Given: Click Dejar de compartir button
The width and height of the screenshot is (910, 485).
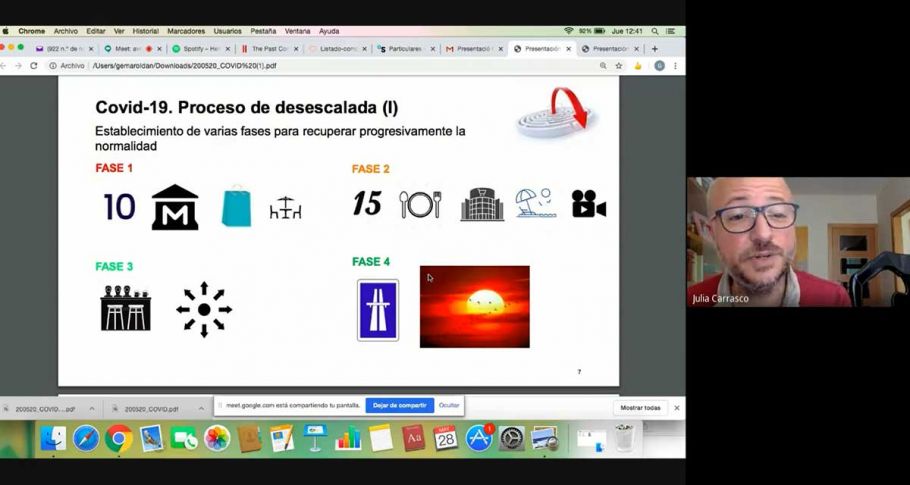Looking at the screenshot, I should coord(400,406).
